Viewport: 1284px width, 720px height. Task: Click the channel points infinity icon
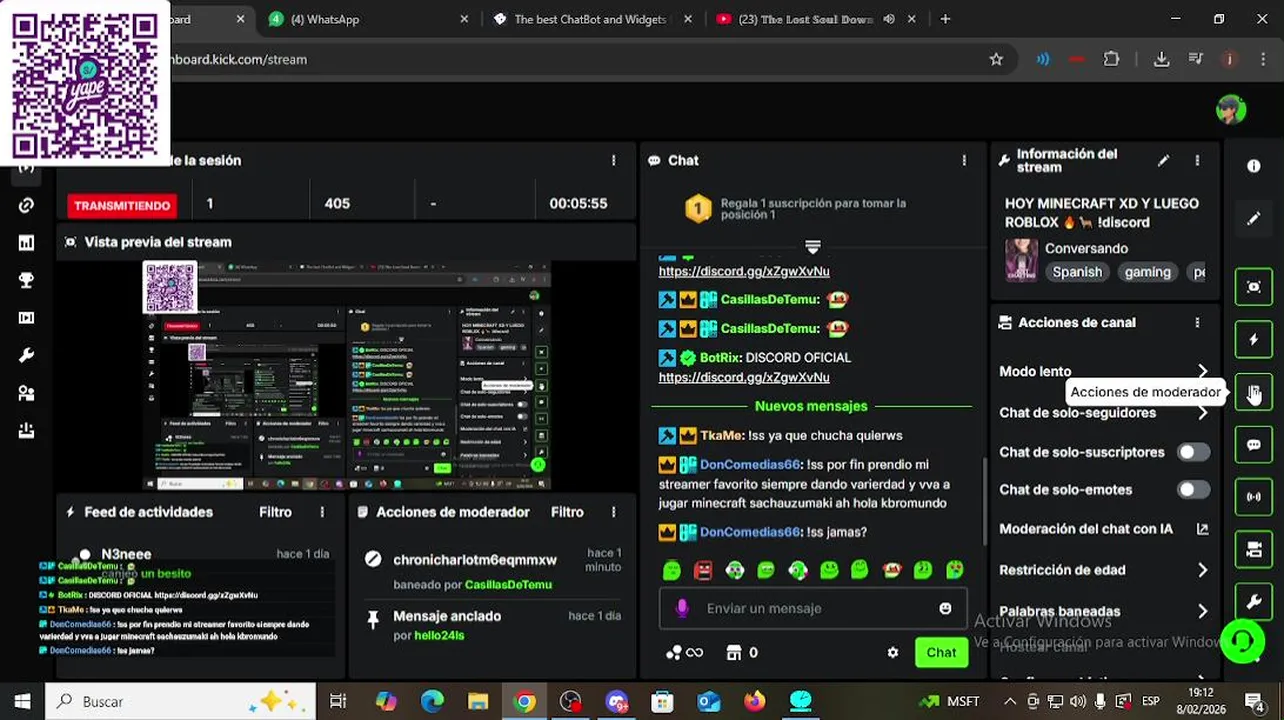coord(684,653)
